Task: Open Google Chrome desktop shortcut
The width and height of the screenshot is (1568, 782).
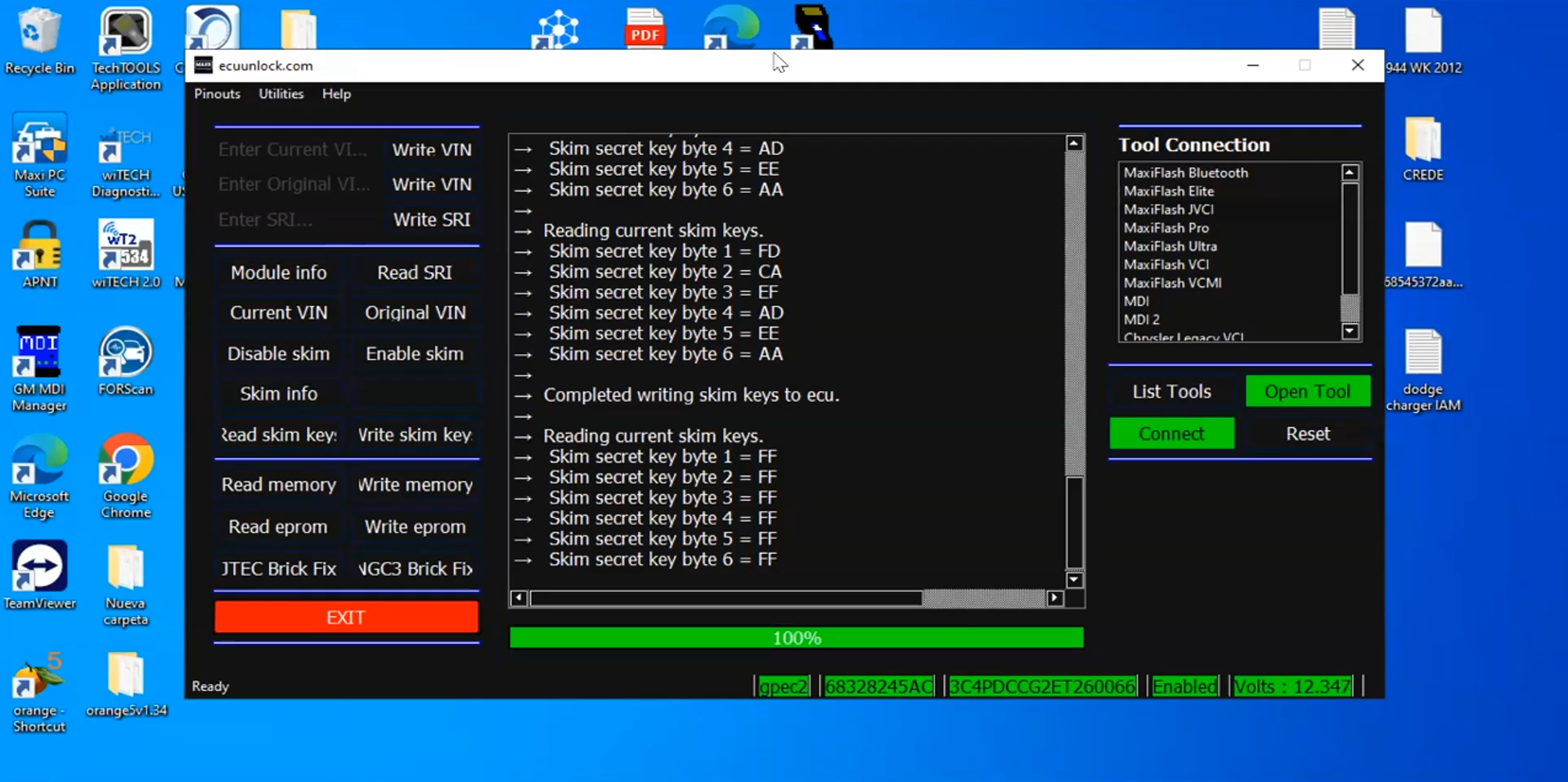Action: pos(125,474)
